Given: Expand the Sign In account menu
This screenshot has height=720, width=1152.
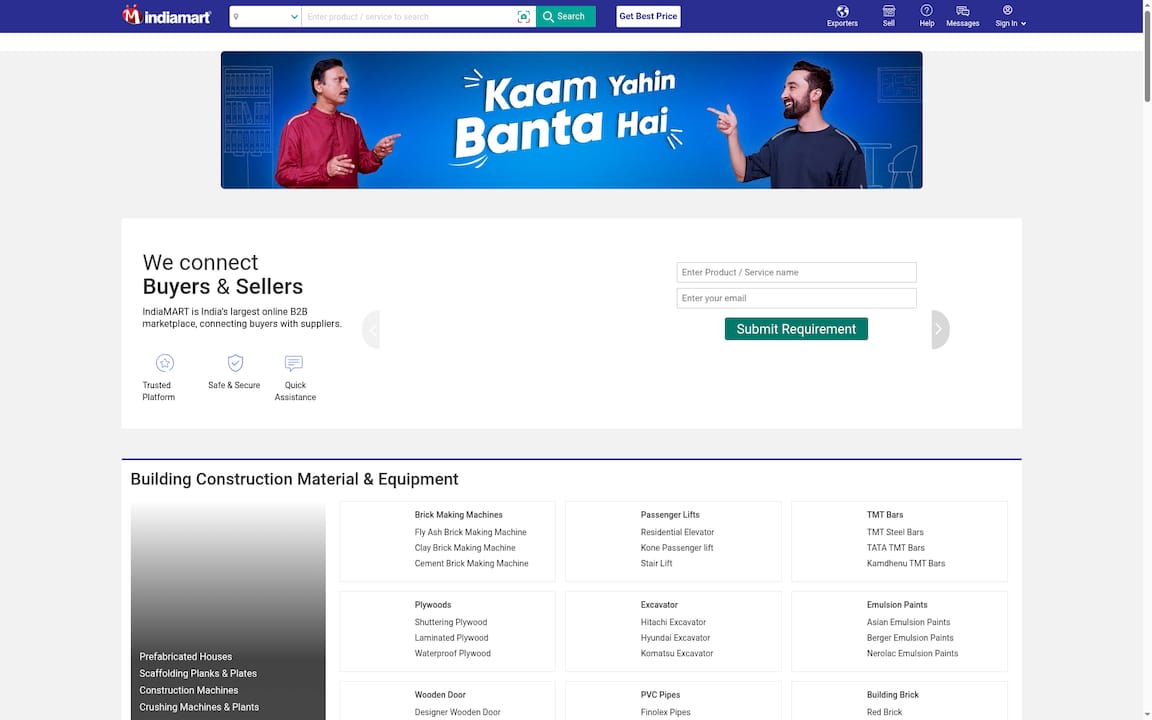Looking at the screenshot, I should point(1010,16).
